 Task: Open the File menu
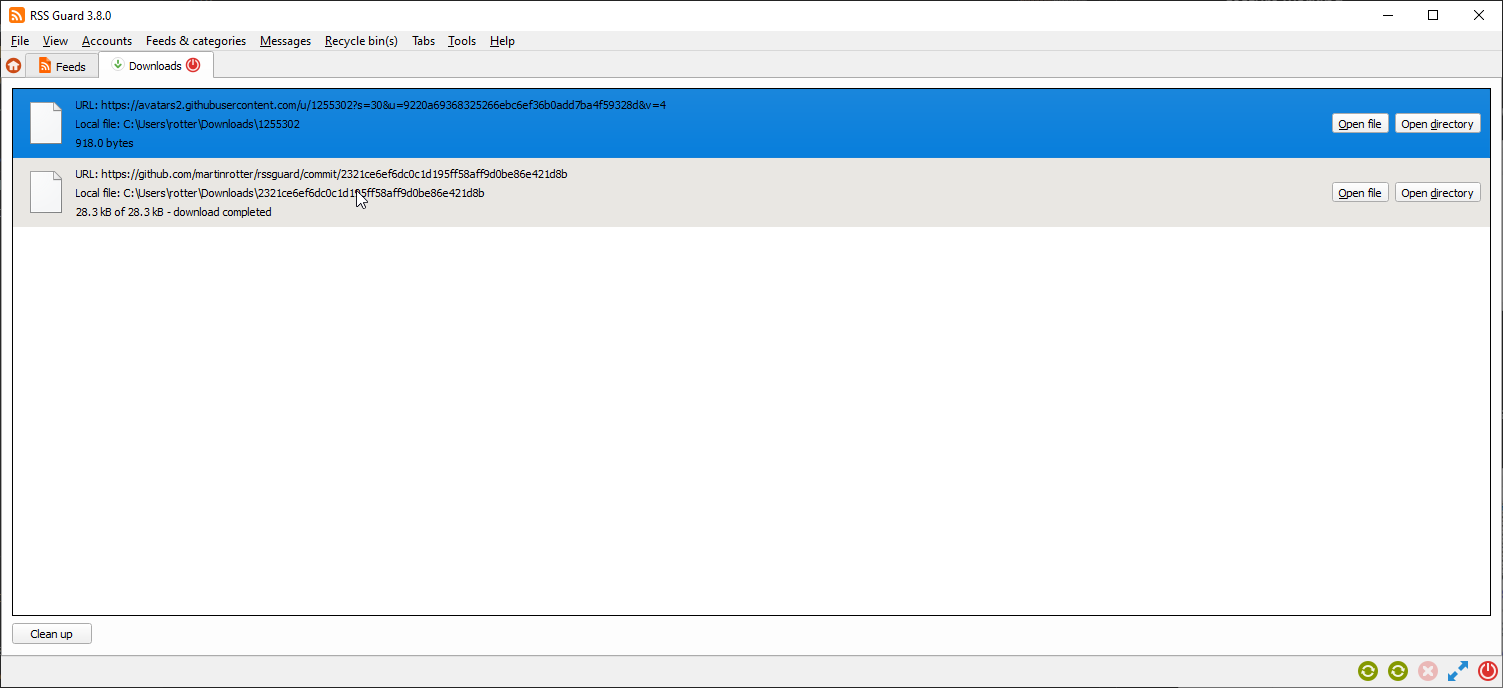coord(20,41)
